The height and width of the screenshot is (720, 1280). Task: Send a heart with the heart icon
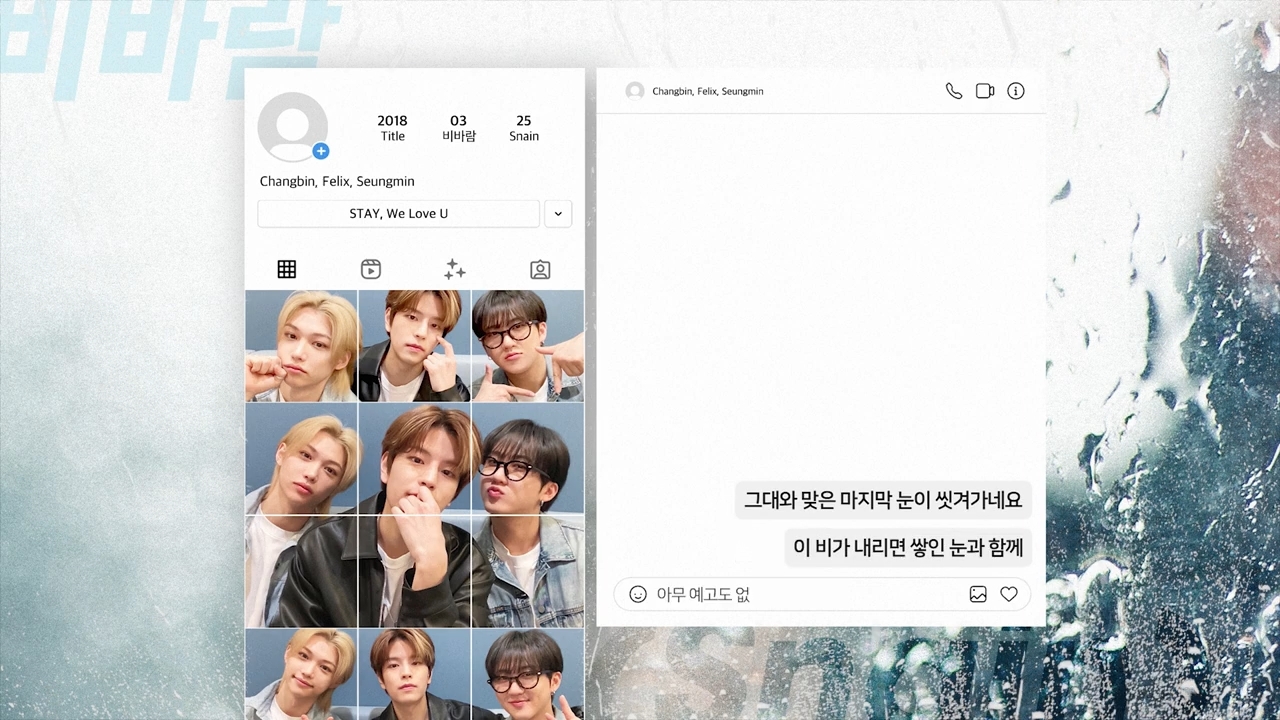[1009, 594]
